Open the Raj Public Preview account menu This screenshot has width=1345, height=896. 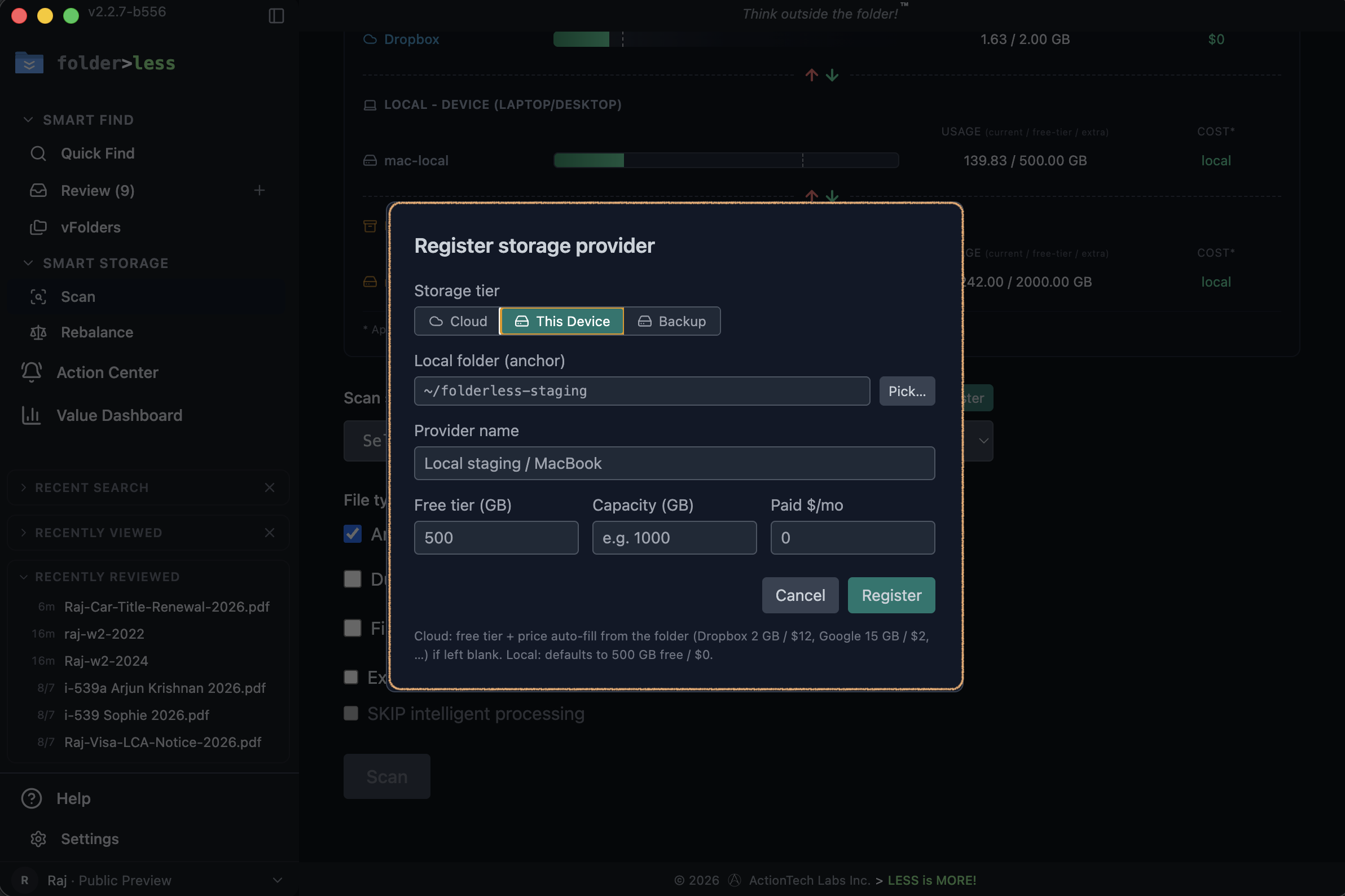click(148, 880)
